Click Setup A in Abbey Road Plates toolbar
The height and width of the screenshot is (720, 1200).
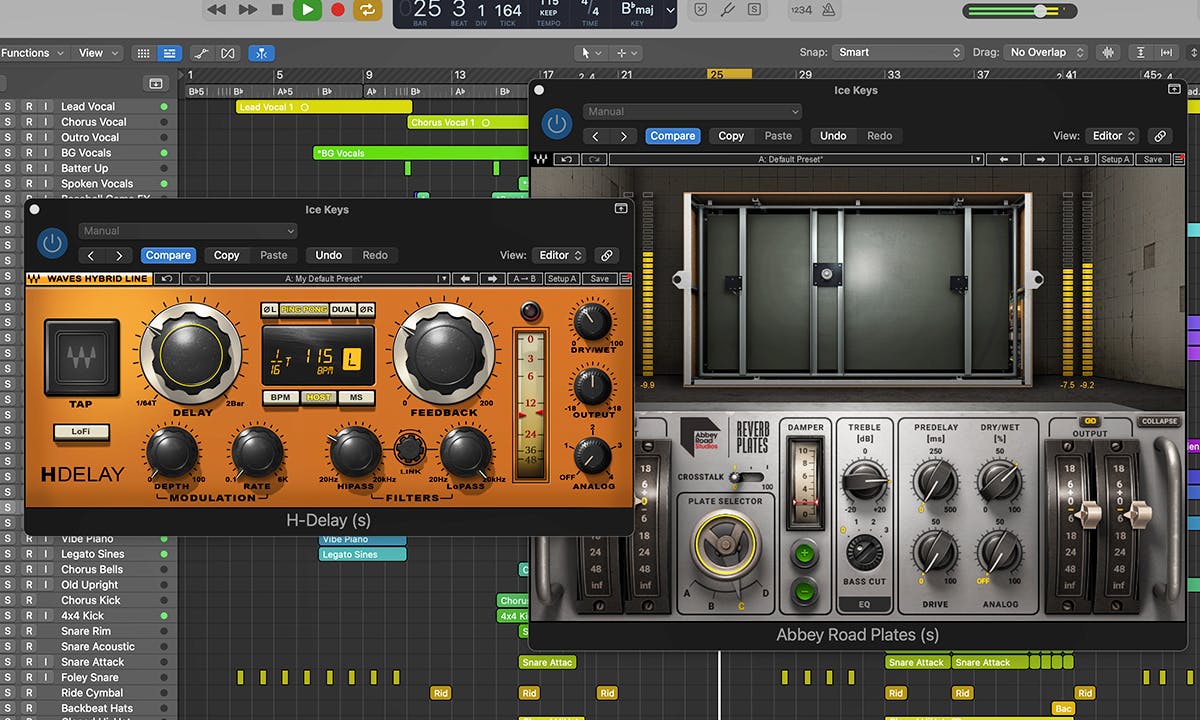1115,160
